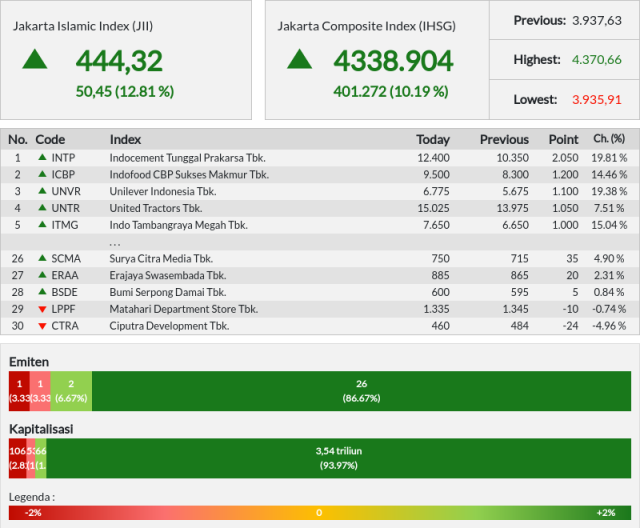Image resolution: width=640 pixels, height=528 pixels.
Task: Click the '-2%' end of the legend bar
Action: tap(33, 512)
